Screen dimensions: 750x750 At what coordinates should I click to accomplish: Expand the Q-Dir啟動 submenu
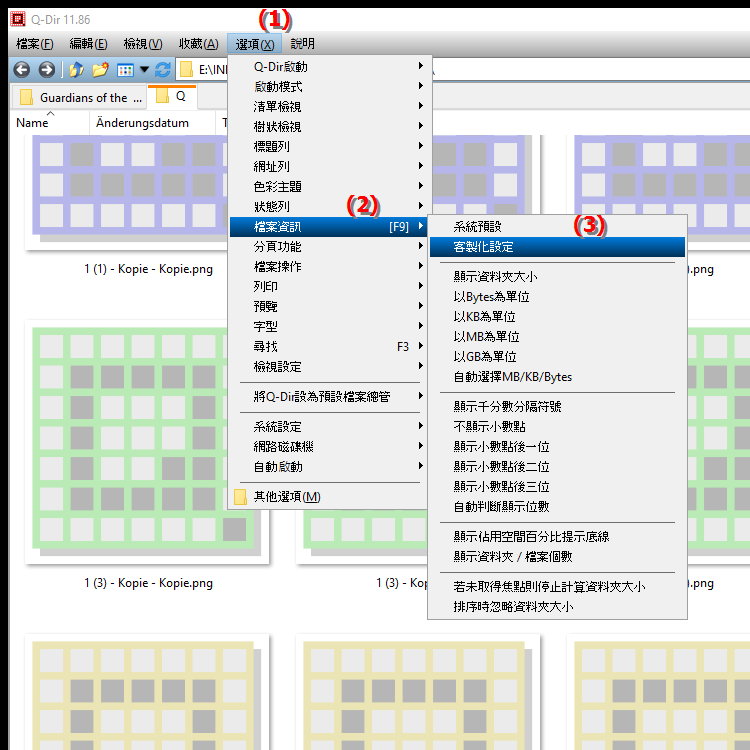[330, 66]
